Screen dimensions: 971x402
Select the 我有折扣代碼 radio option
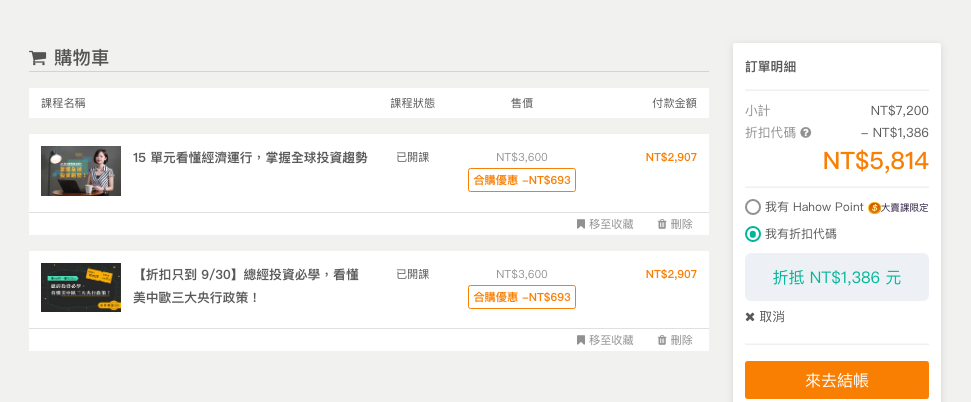click(x=753, y=234)
